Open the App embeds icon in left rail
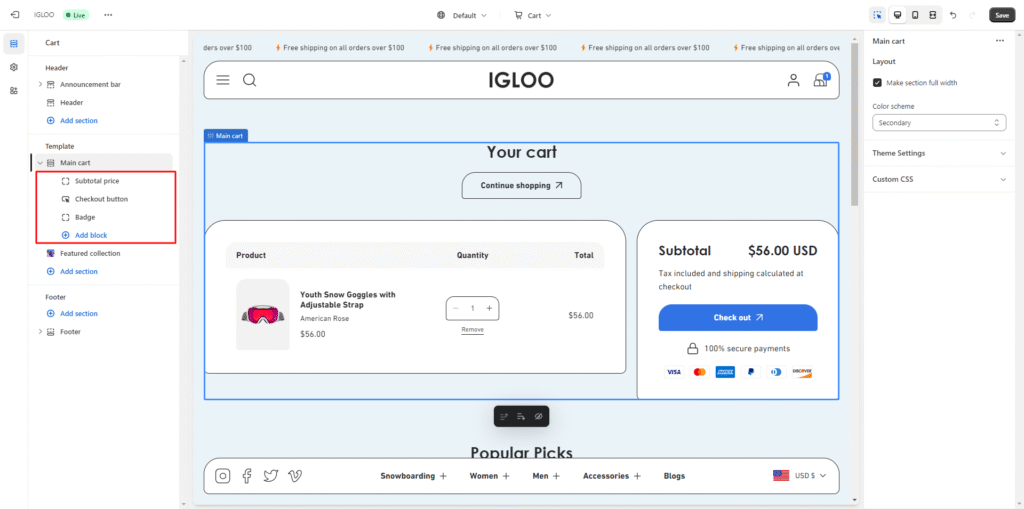 [14, 90]
